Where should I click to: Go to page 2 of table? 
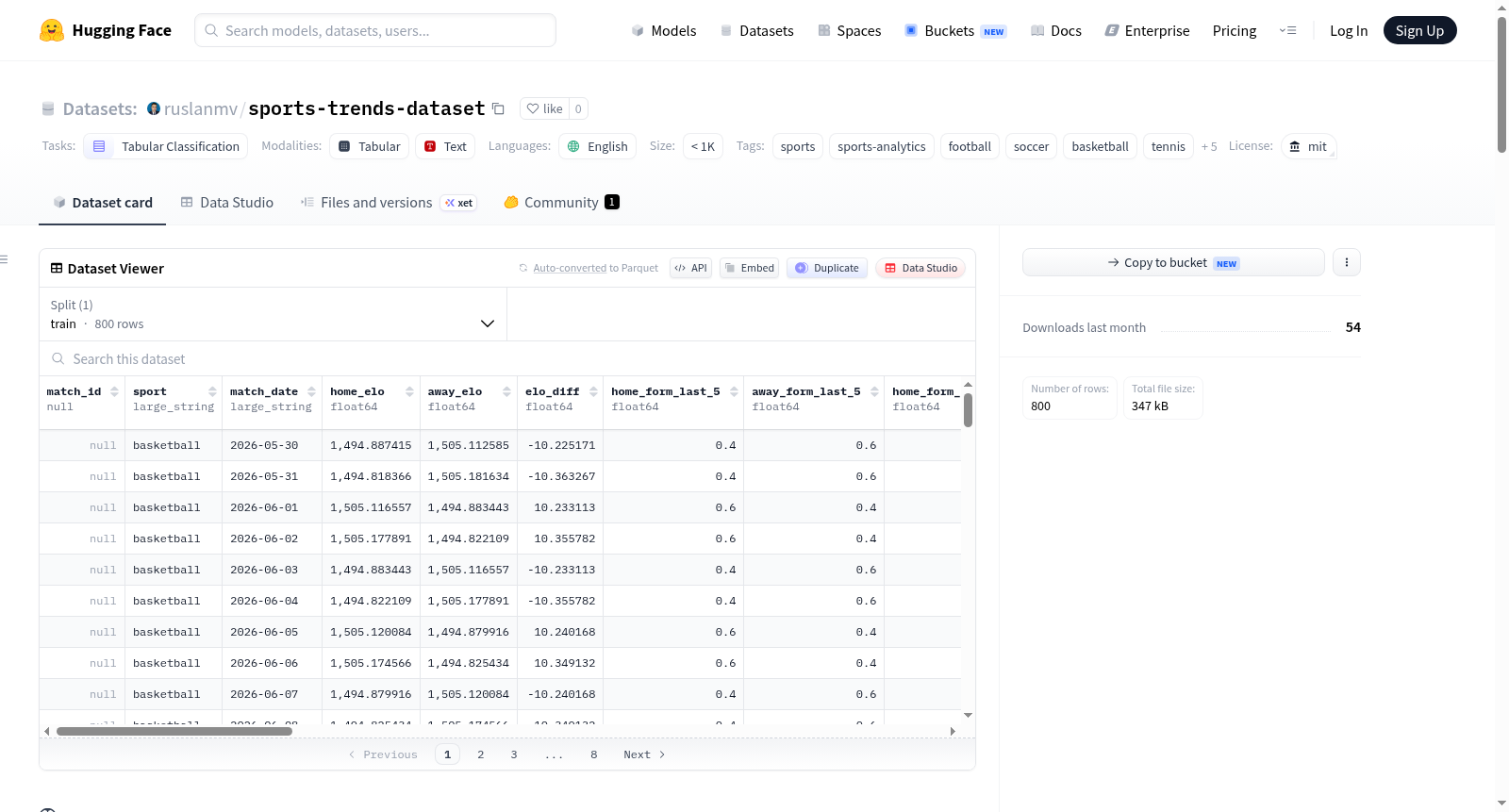[x=481, y=754]
